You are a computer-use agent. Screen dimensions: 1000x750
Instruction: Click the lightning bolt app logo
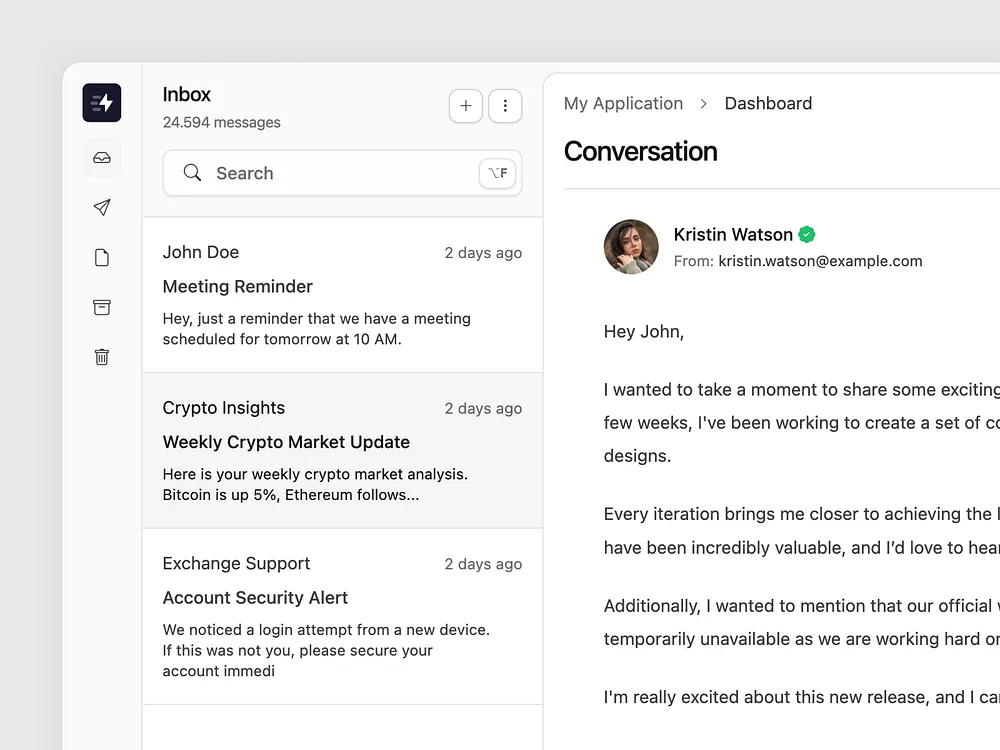click(x=102, y=103)
